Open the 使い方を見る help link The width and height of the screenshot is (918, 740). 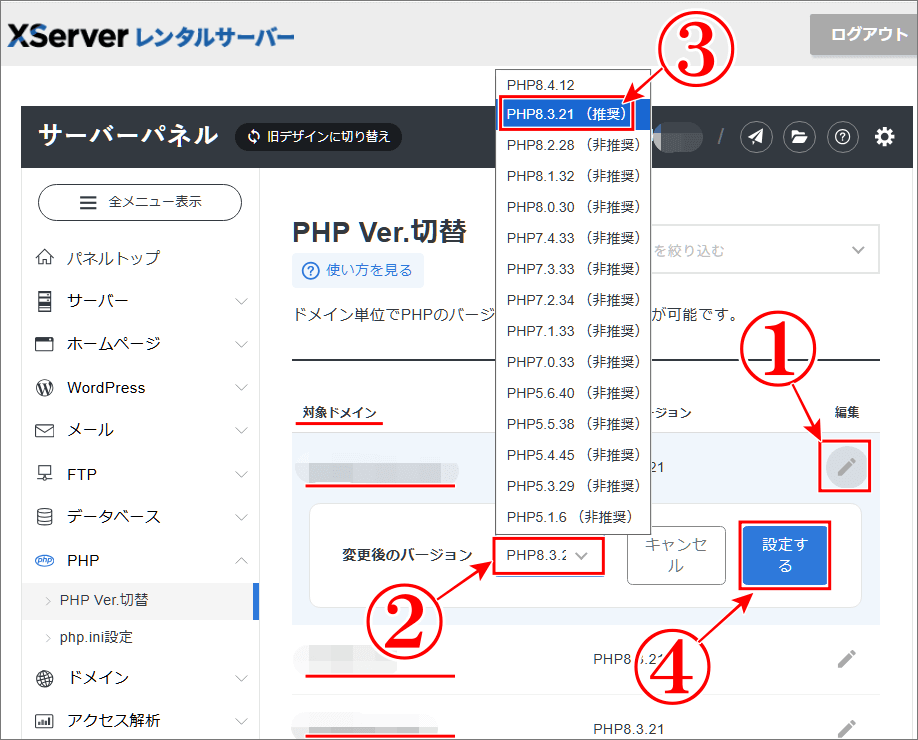click(358, 270)
